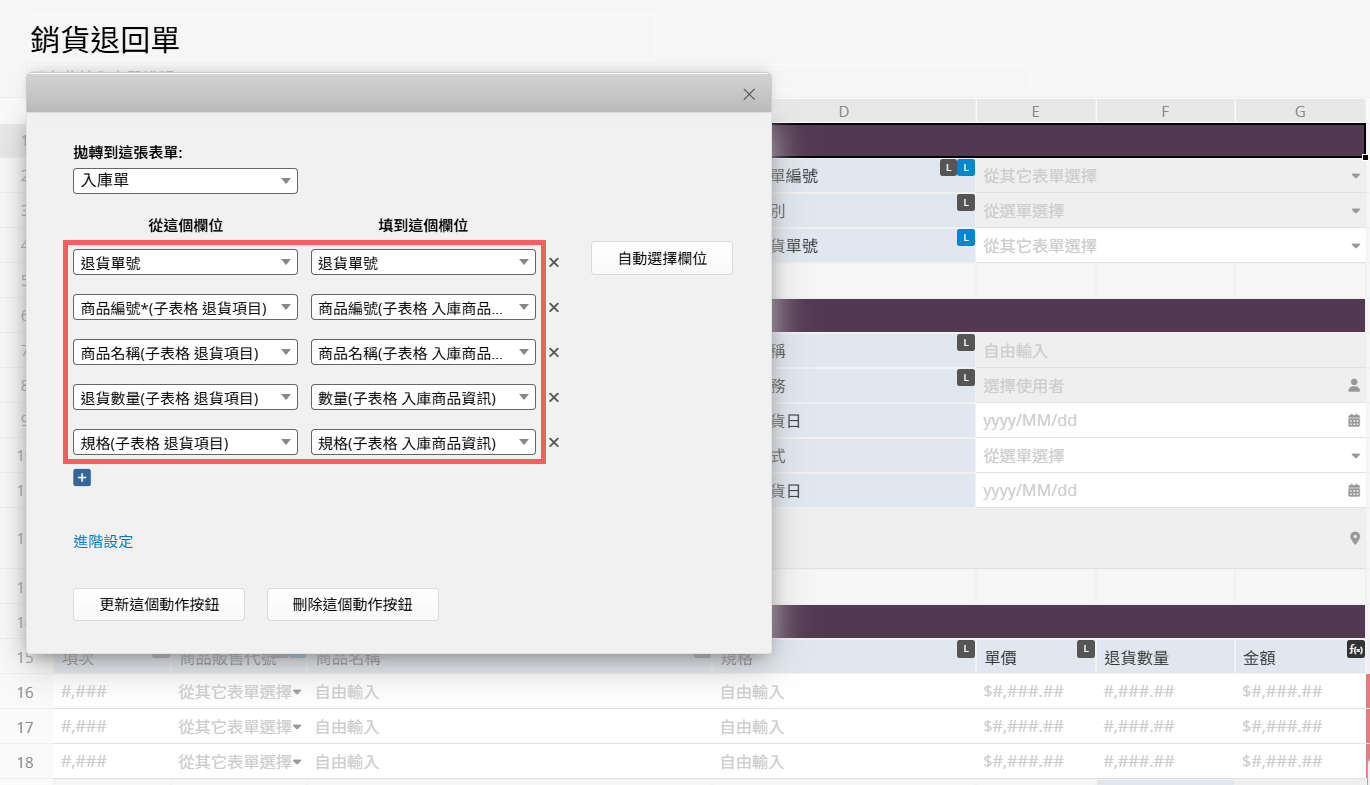Click the 自由輸入 input field in column E
1370x785 pixels.
pos(1160,351)
